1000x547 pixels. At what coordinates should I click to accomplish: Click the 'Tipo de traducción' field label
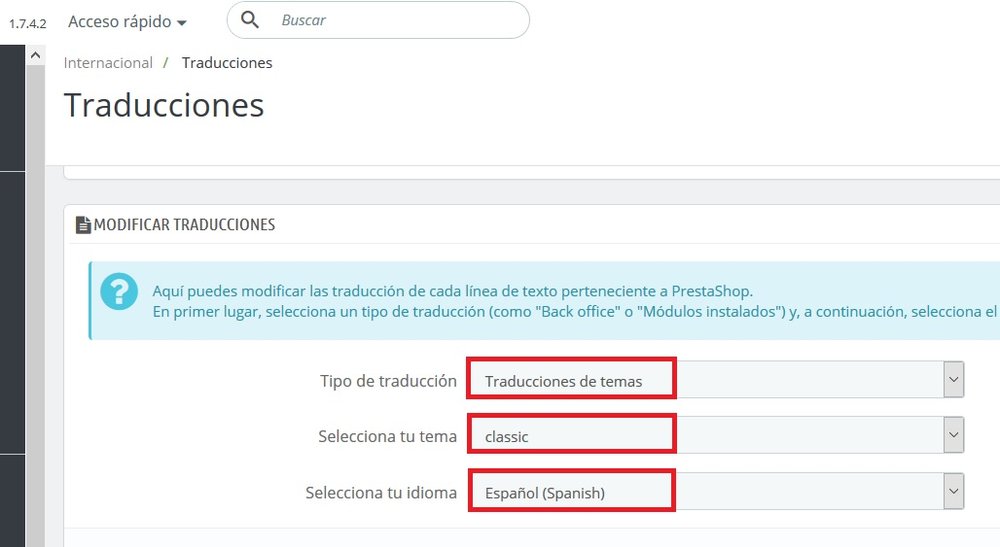388,381
